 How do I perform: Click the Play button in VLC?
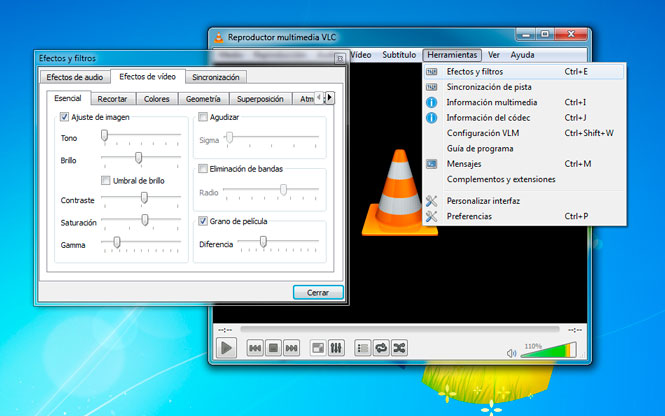pyautogui.click(x=226, y=348)
